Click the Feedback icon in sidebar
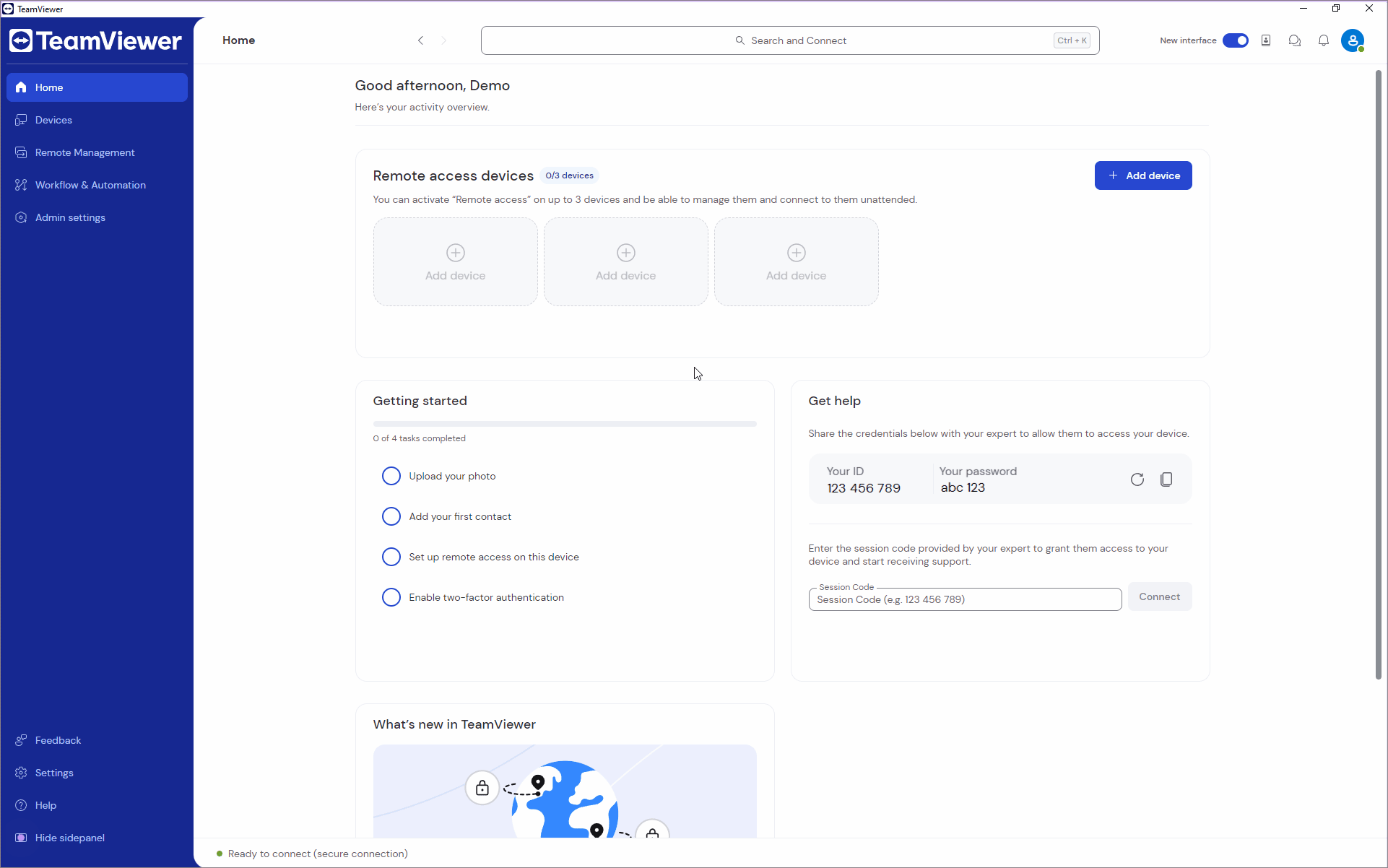 21,740
